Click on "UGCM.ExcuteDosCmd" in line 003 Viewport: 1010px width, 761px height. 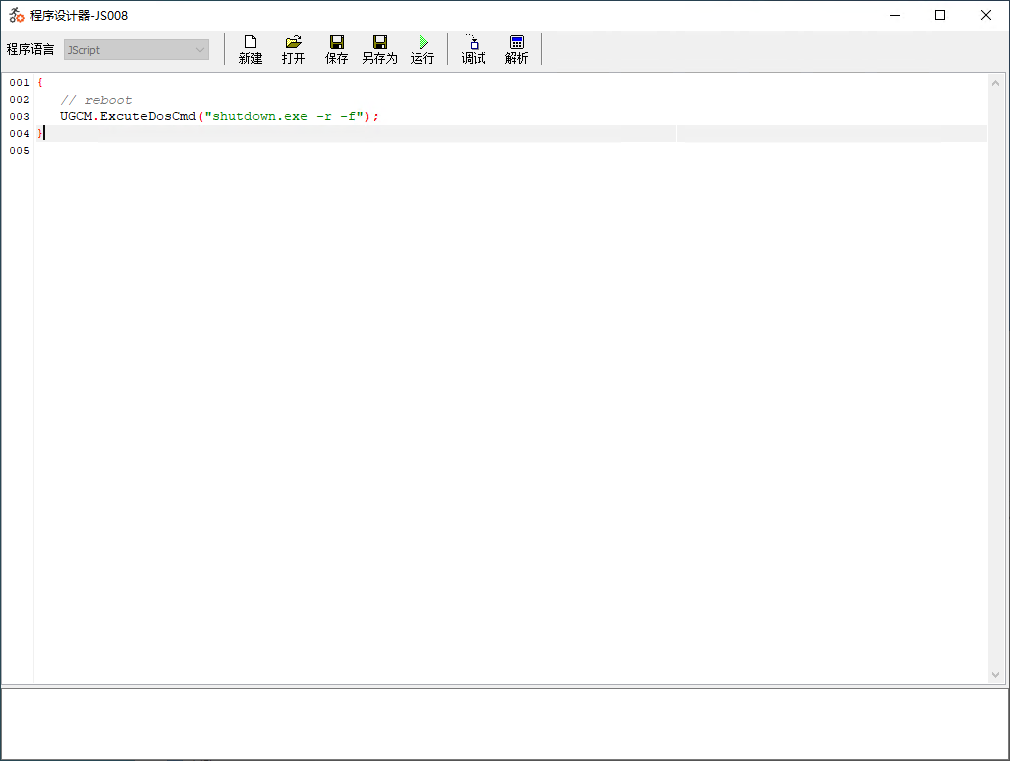click(x=128, y=116)
